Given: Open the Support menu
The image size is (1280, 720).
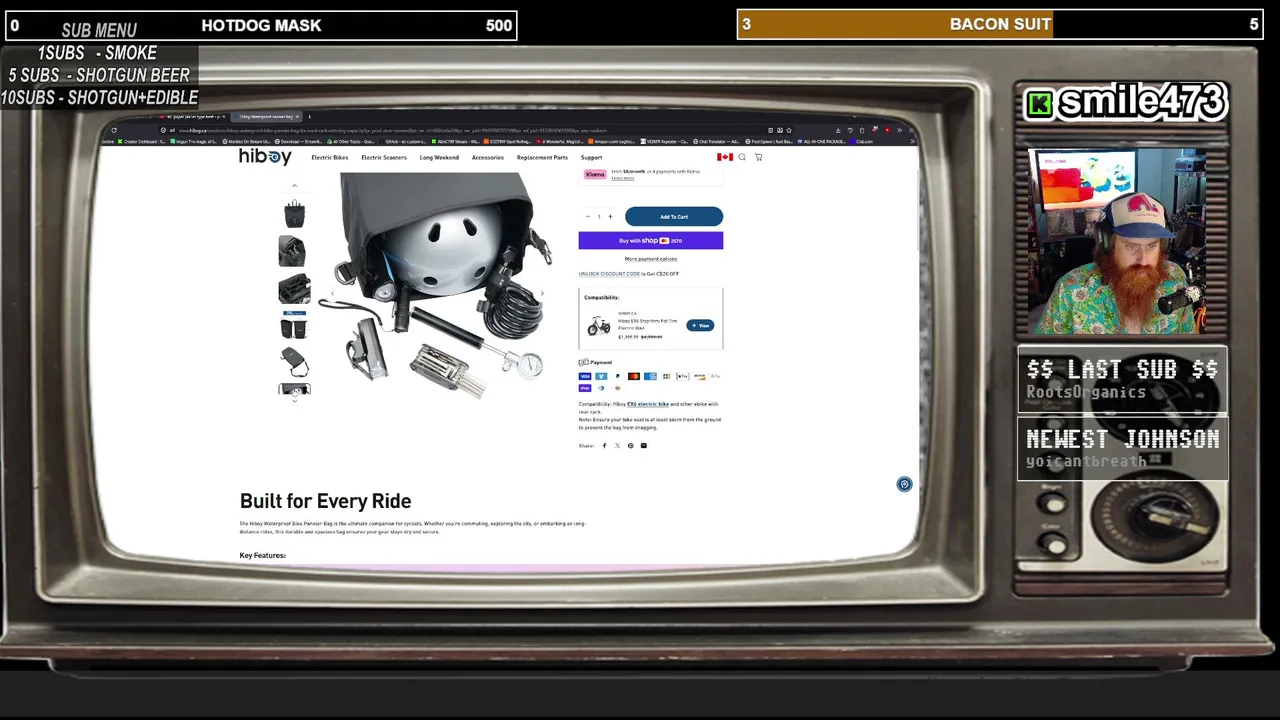Looking at the screenshot, I should pos(591,158).
